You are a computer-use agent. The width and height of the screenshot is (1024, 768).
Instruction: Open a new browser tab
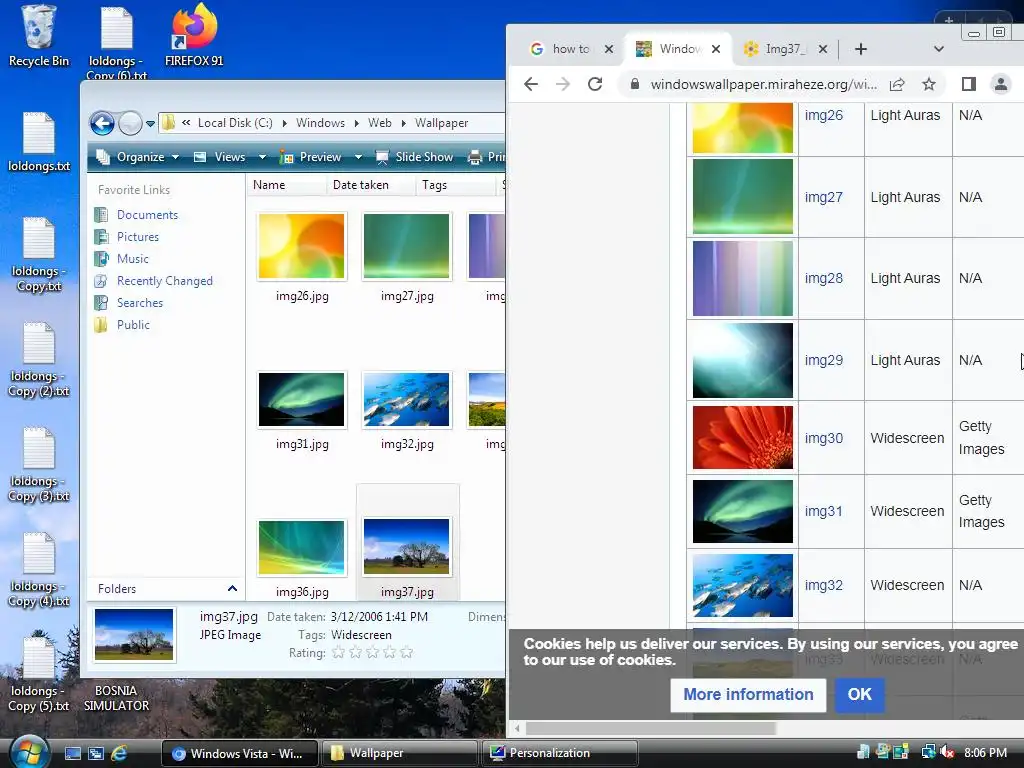861,49
